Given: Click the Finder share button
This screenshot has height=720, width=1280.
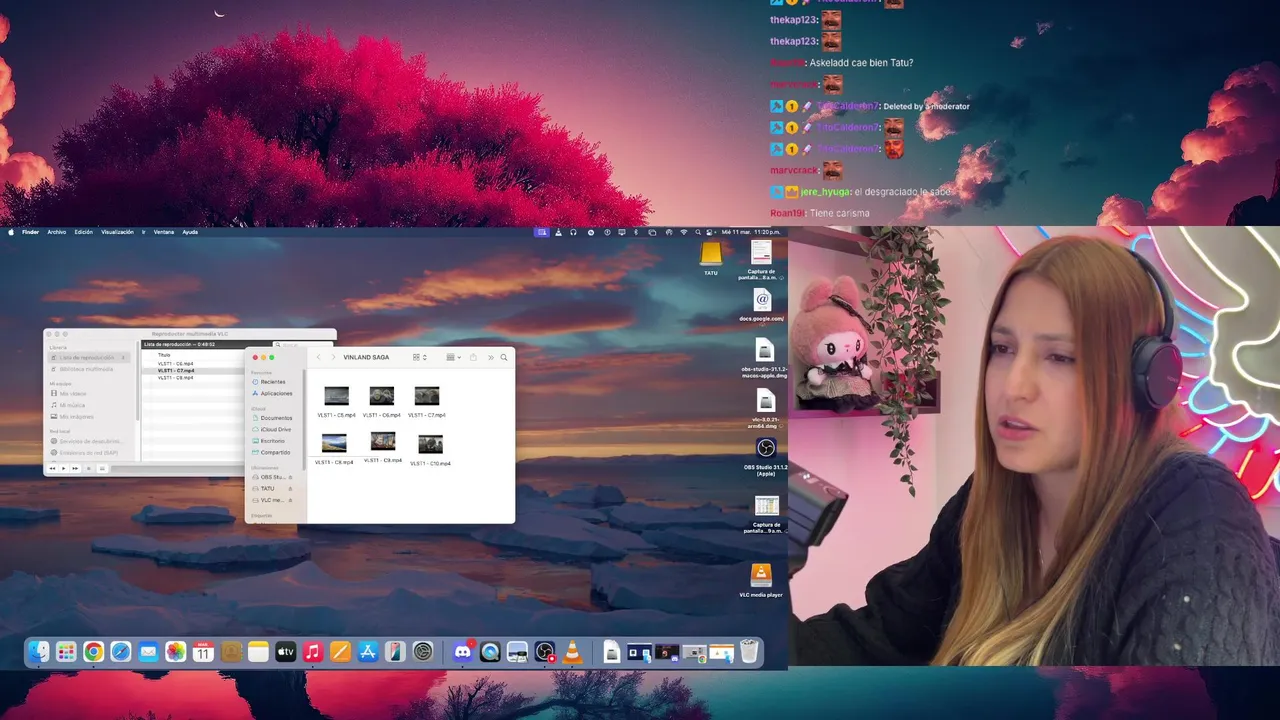Looking at the screenshot, I should tap(473, 357).
